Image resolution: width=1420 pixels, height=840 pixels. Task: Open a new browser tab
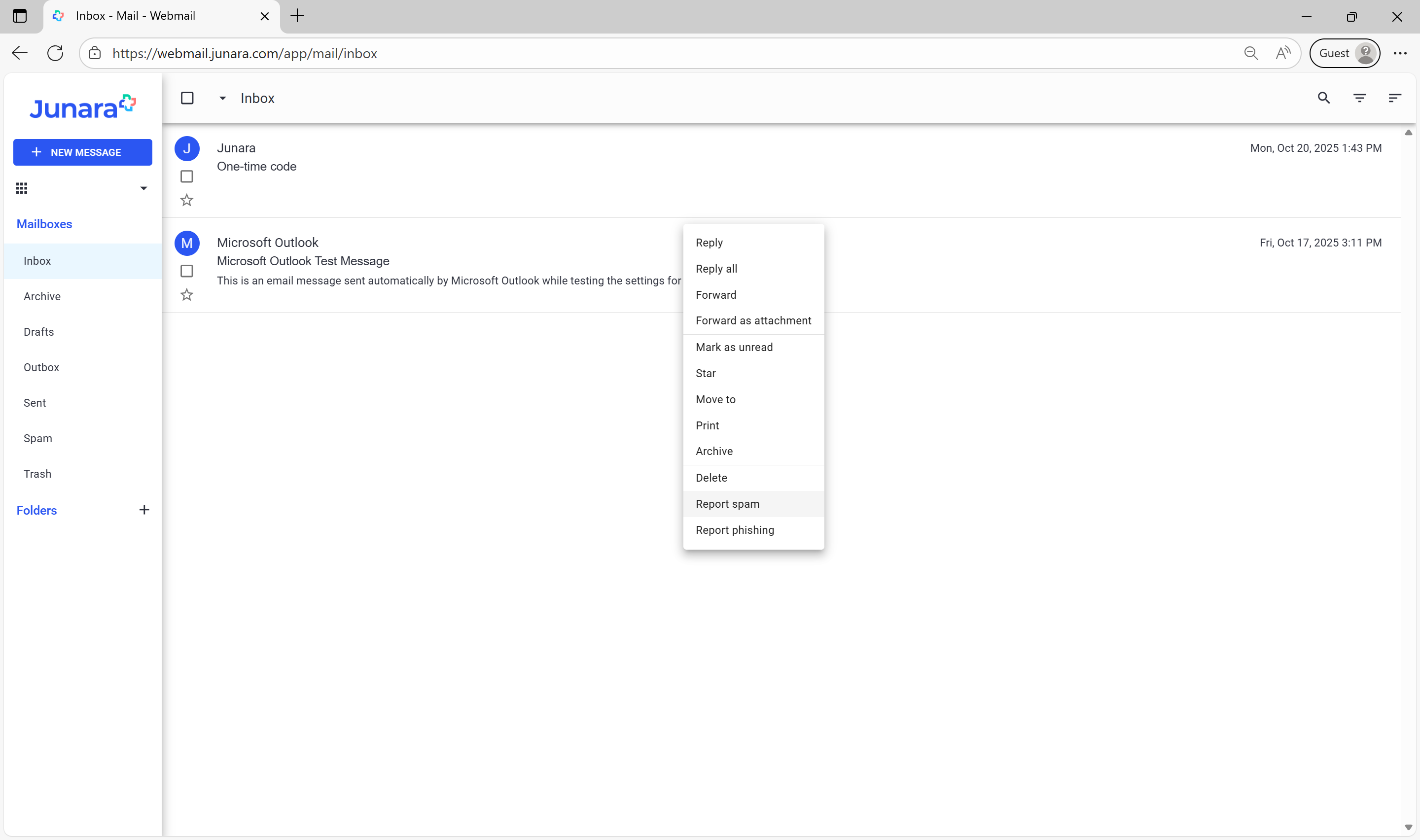pos(297,16)
